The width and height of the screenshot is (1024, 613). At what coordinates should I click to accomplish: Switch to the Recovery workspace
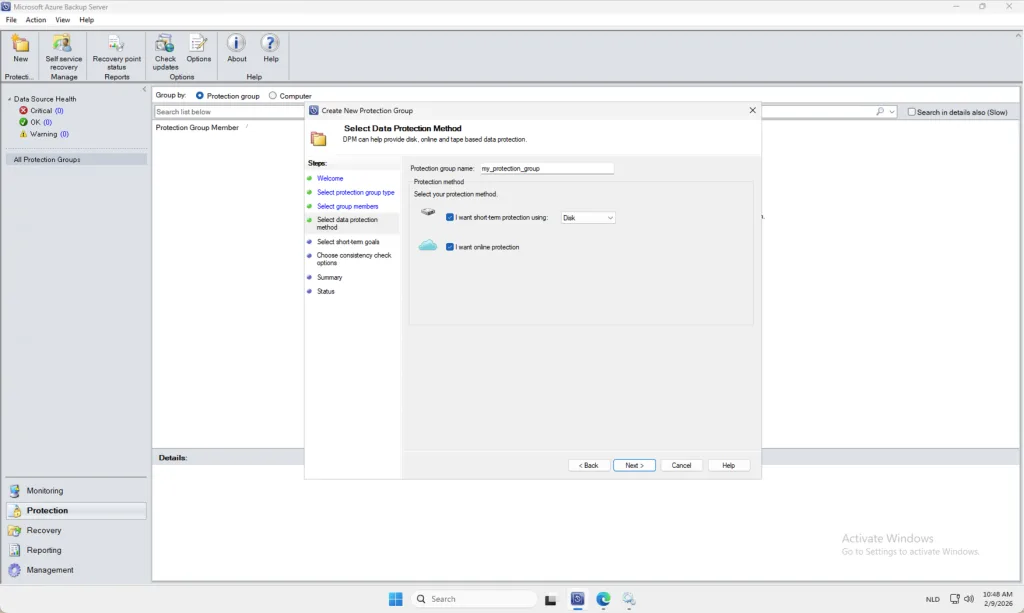point(44,530)
